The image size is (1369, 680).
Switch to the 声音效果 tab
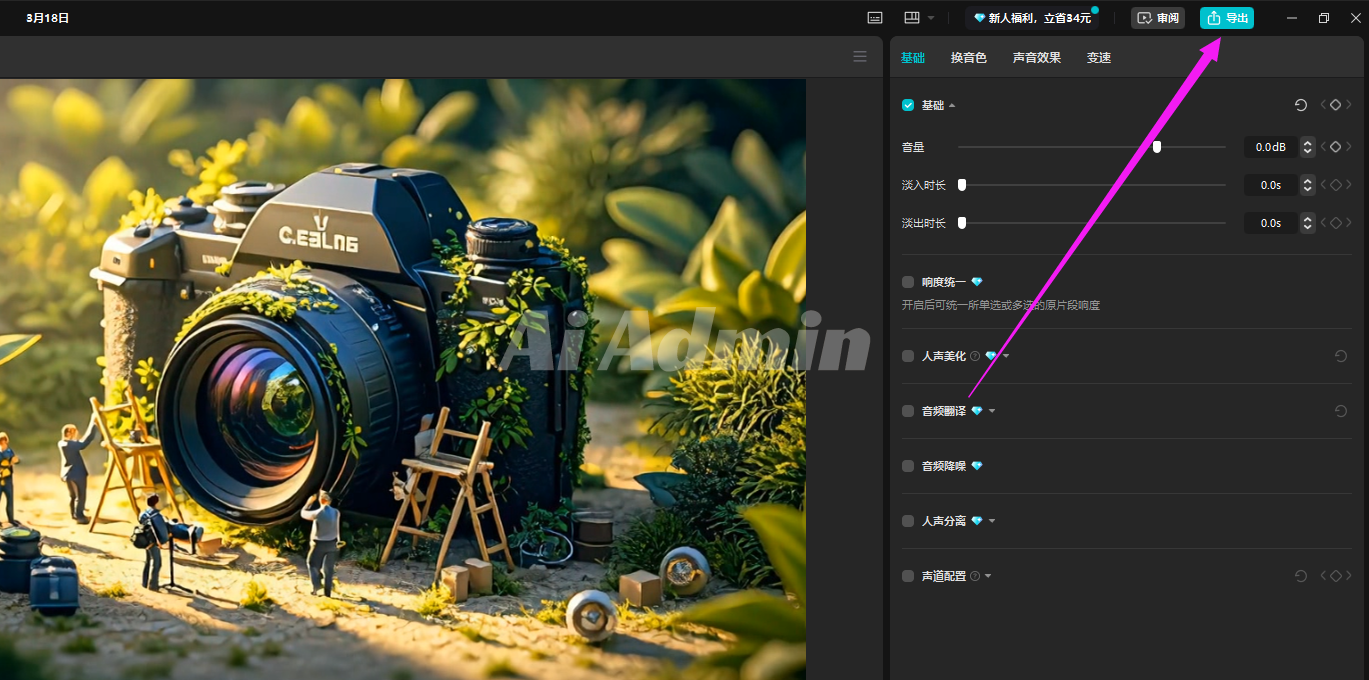[1036, 58]
